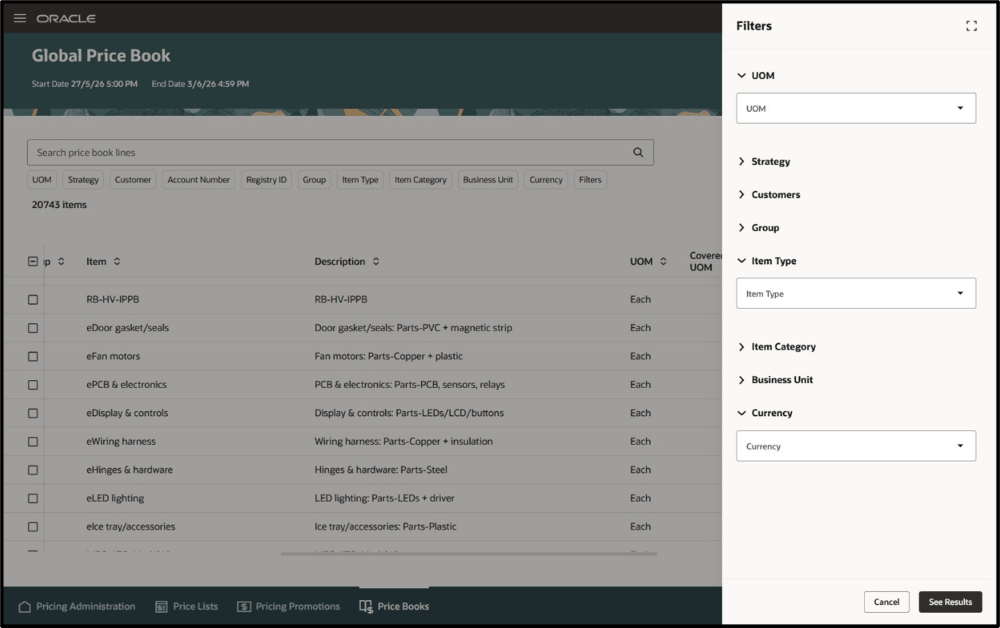Select the eIce tray/accessories checkbox
The image size is (1000, 628).
[x=33, y=527]
